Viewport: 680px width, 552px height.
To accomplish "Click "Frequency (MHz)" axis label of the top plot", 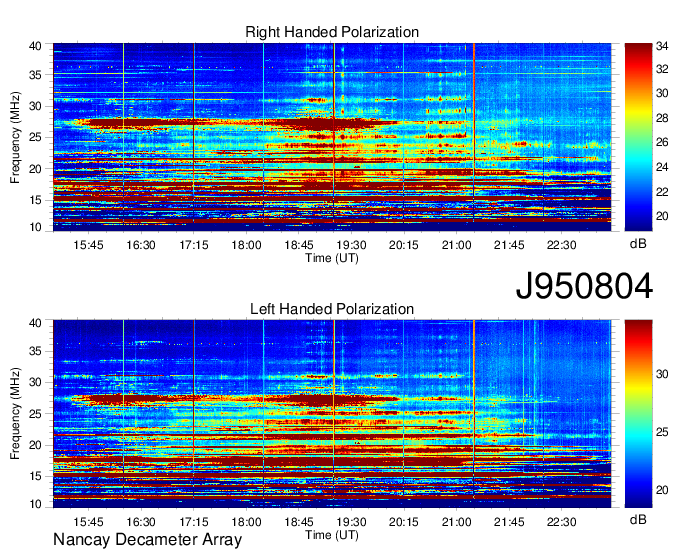I will coord(15,137).
